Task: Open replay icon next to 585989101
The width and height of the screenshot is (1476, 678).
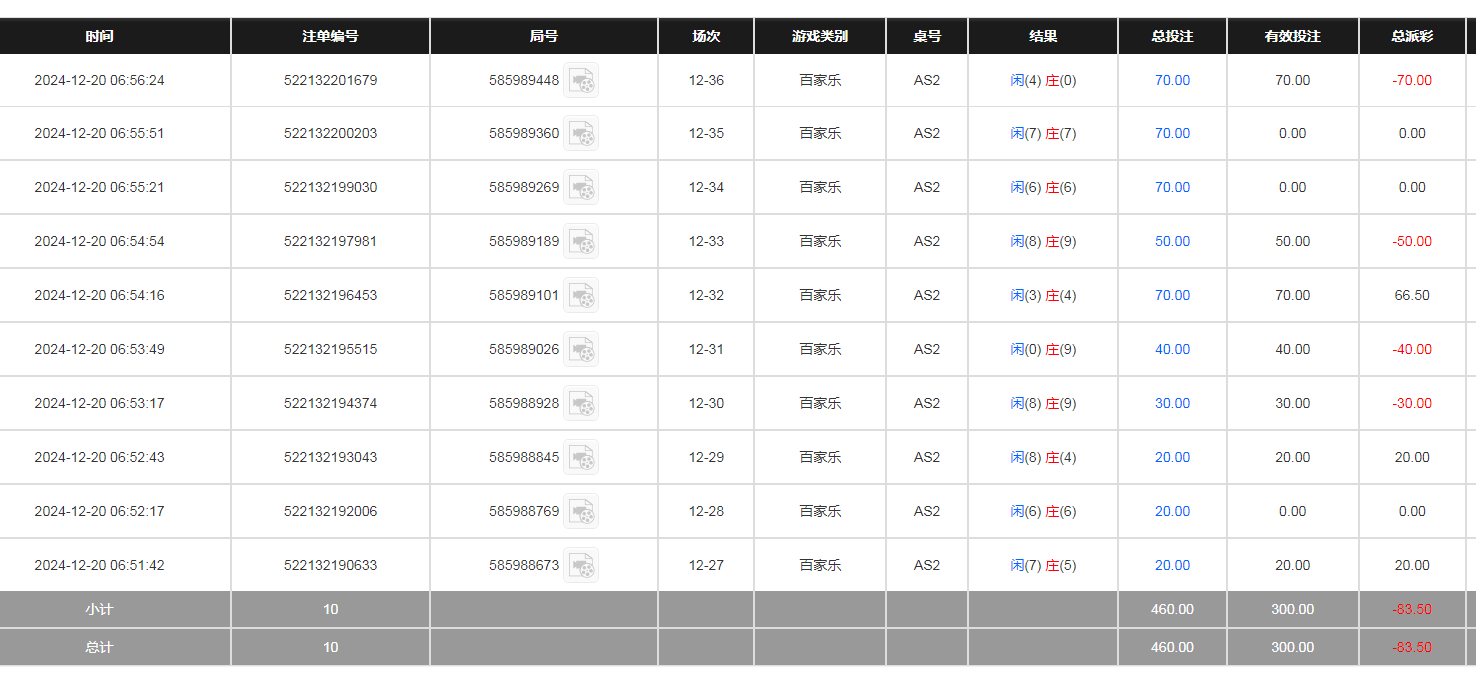Action: pos(581,296)
